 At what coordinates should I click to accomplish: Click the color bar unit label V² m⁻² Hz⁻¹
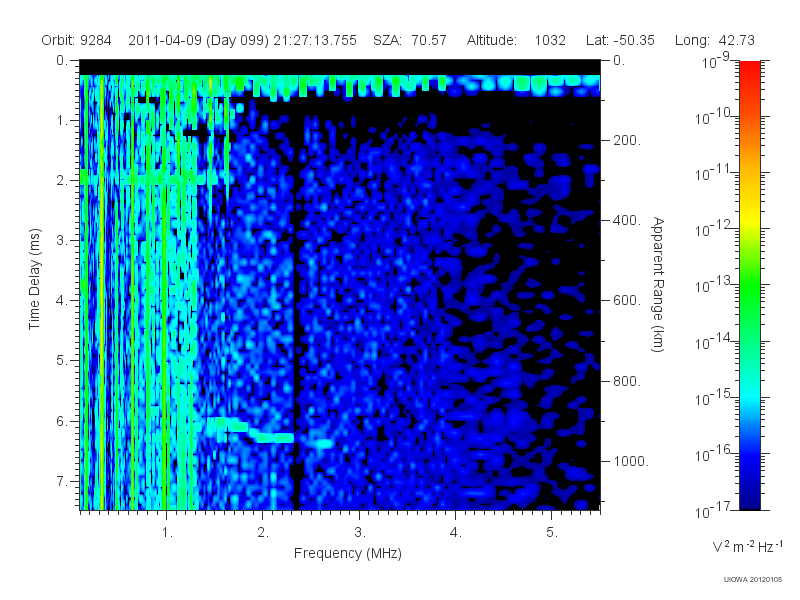[747, 546]
